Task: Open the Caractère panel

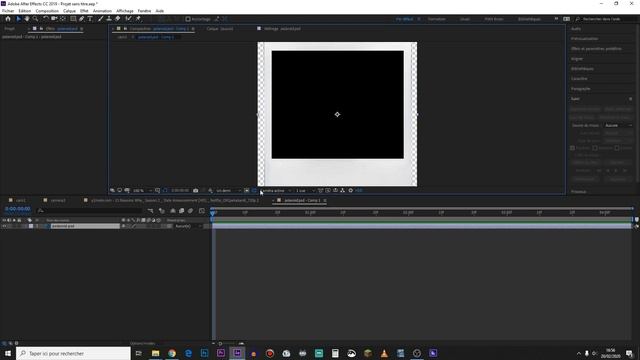Action: tap(579, 79)
